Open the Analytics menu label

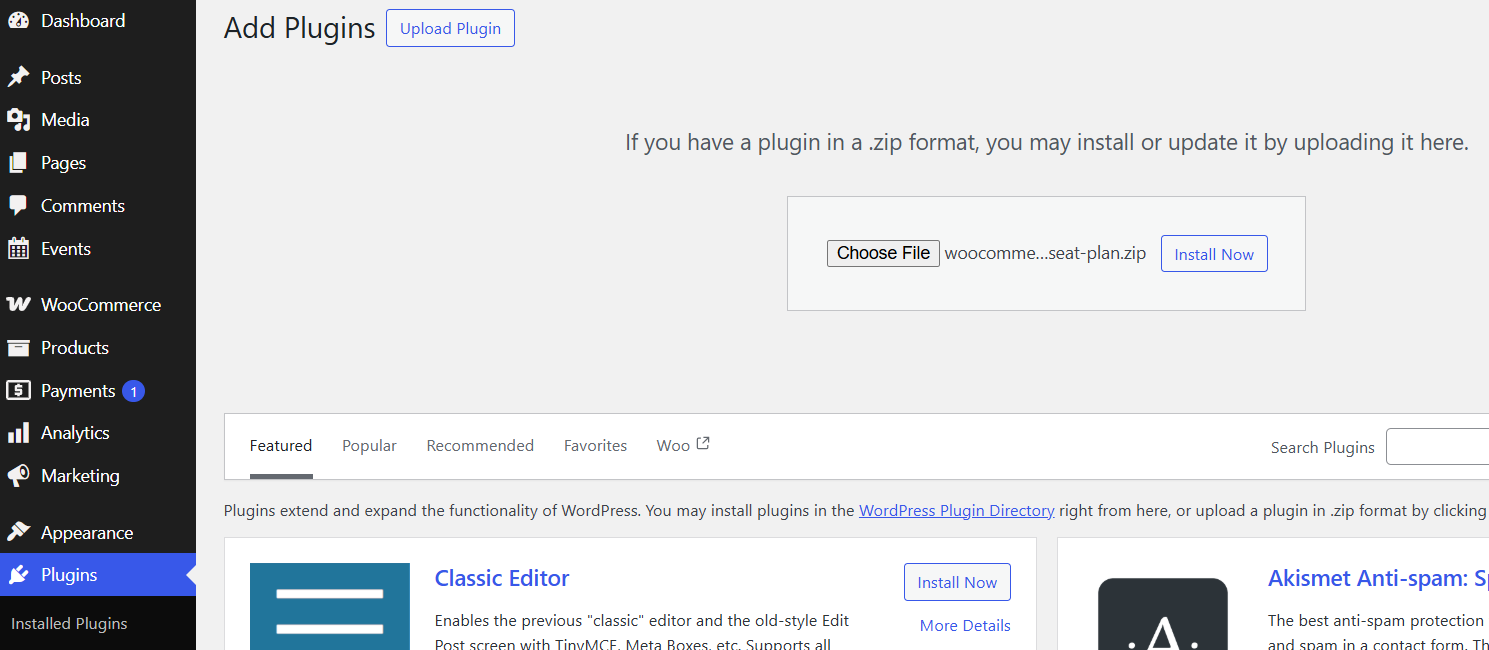pos(75,433)
